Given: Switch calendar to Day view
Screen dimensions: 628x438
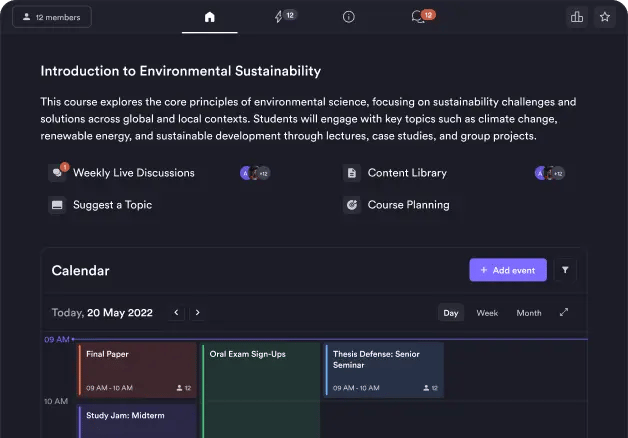Looking at the screenshot, I should point(451,313).
